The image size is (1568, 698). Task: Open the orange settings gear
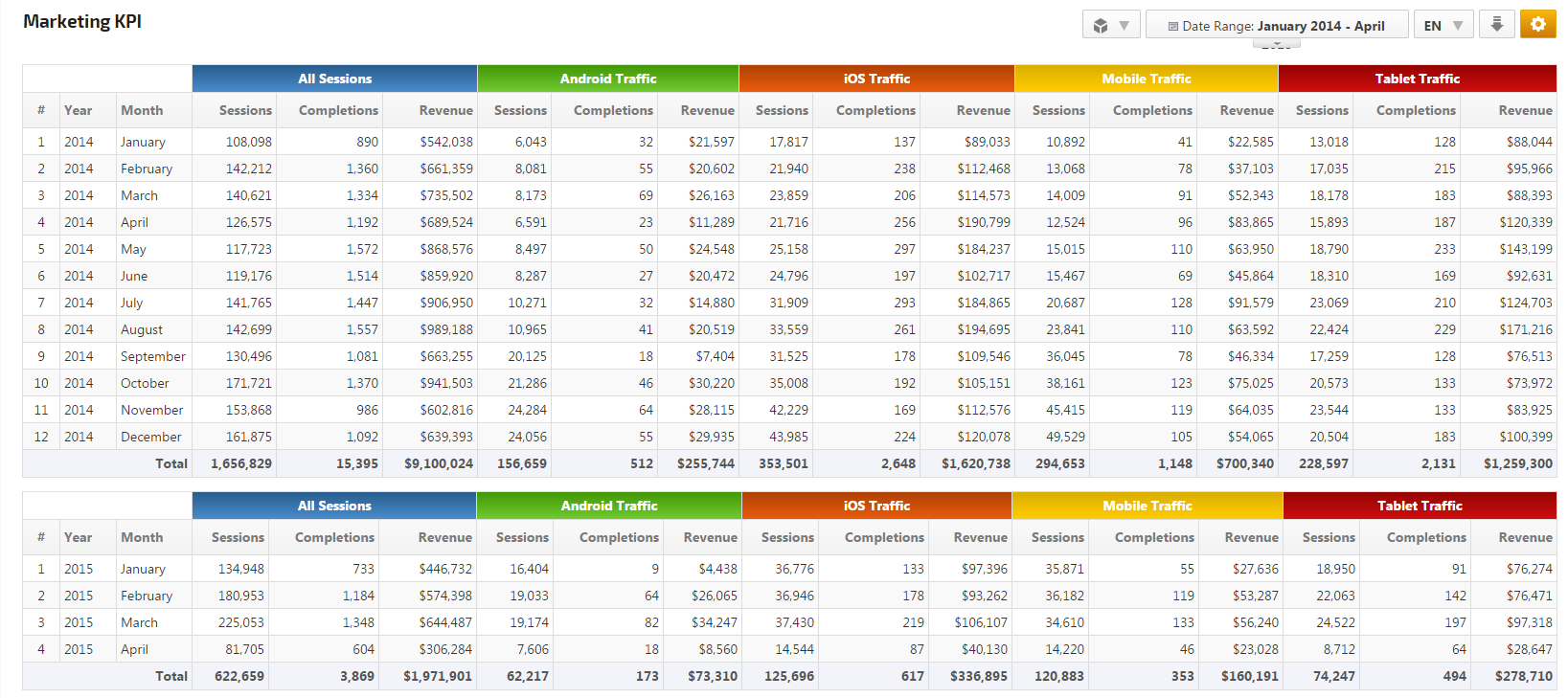pyautogui.click(x=1537, y=25)
